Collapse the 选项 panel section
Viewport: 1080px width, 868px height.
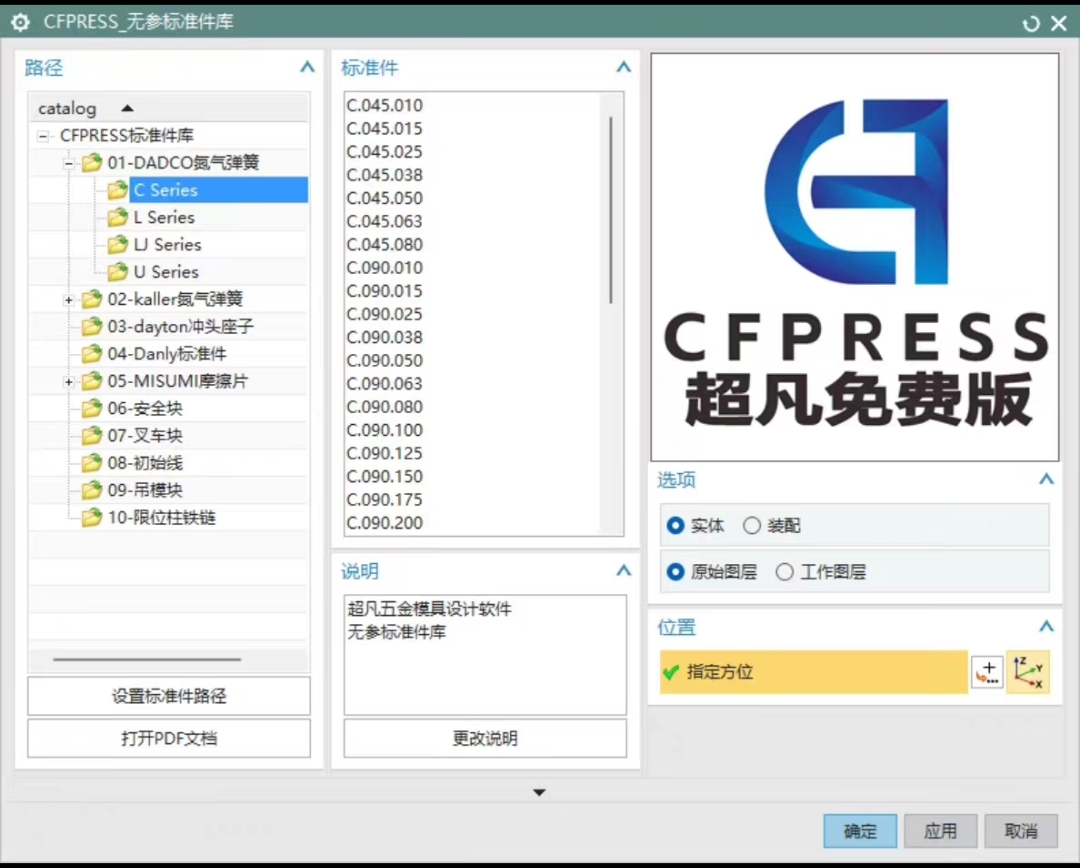1046,479
